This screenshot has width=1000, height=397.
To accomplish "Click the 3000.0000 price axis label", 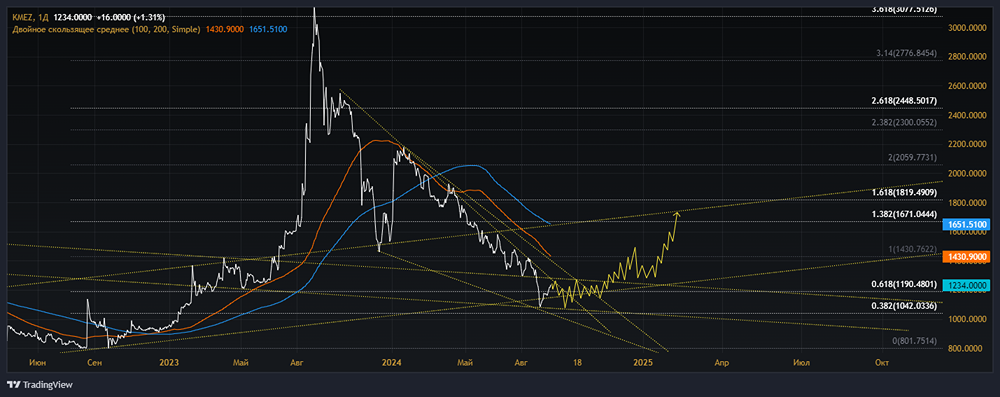I will [967, 28].
